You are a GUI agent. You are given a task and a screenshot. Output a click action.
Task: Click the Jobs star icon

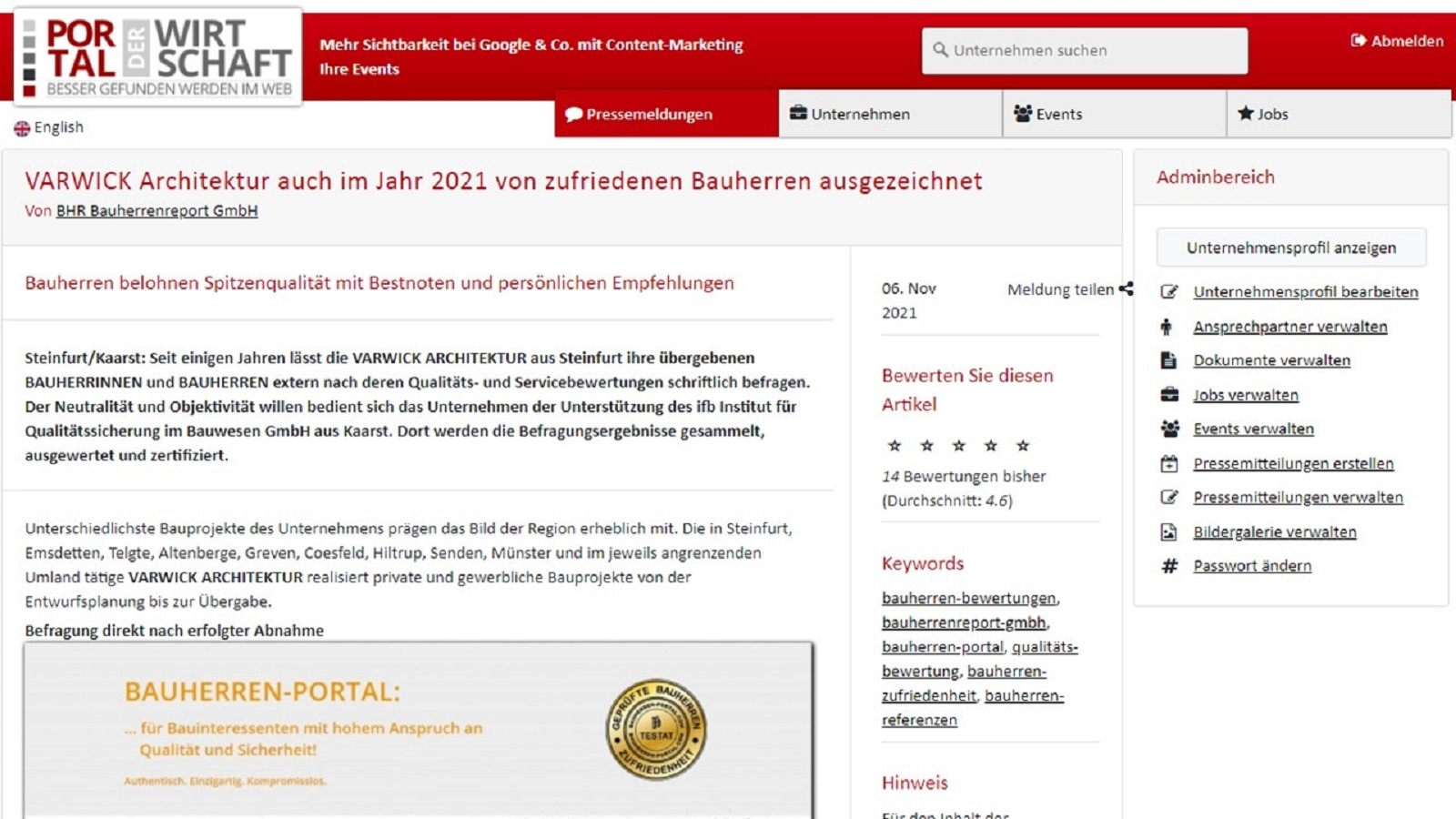point(1246,113)
